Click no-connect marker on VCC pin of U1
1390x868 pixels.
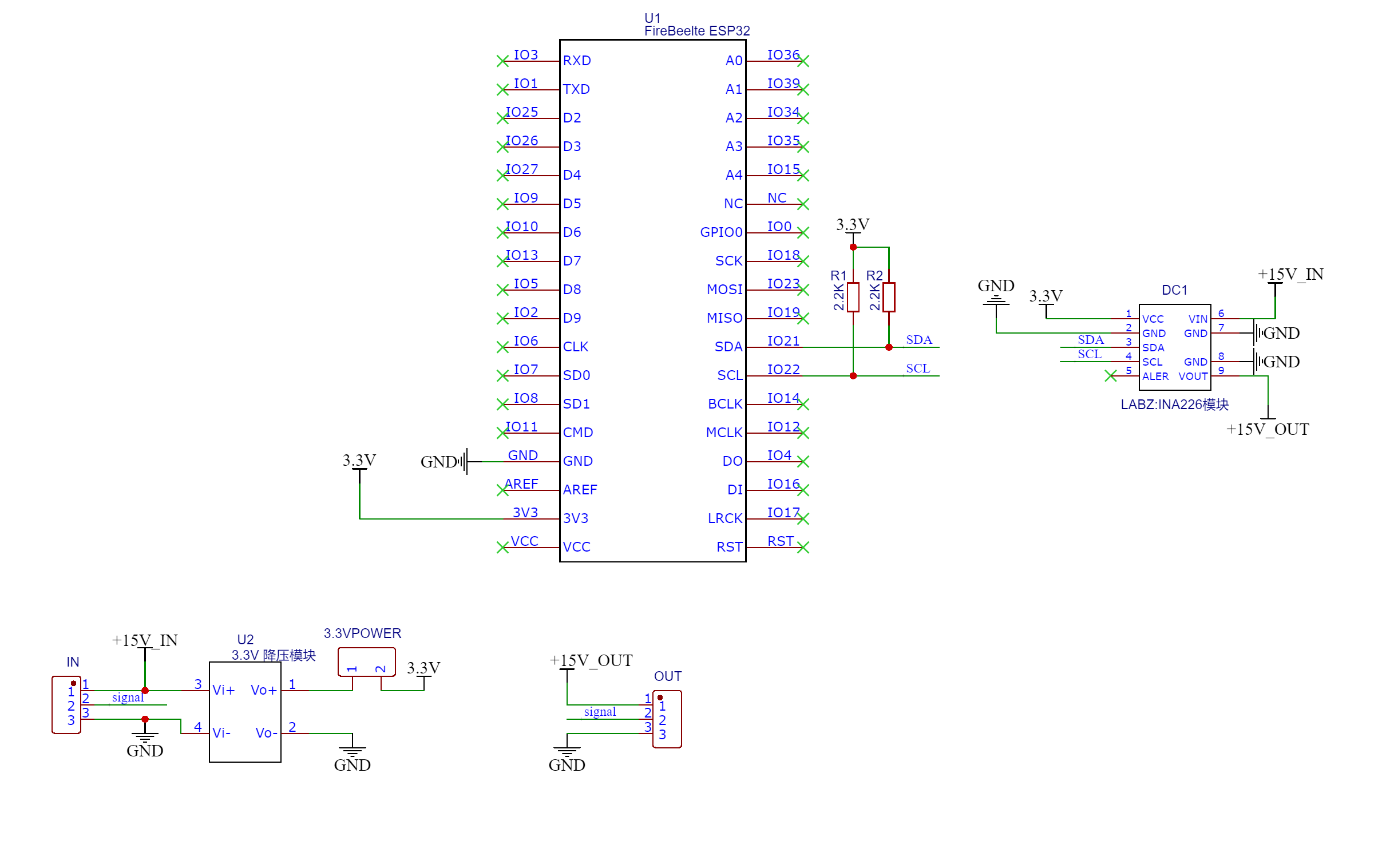(x=502, y=548)
